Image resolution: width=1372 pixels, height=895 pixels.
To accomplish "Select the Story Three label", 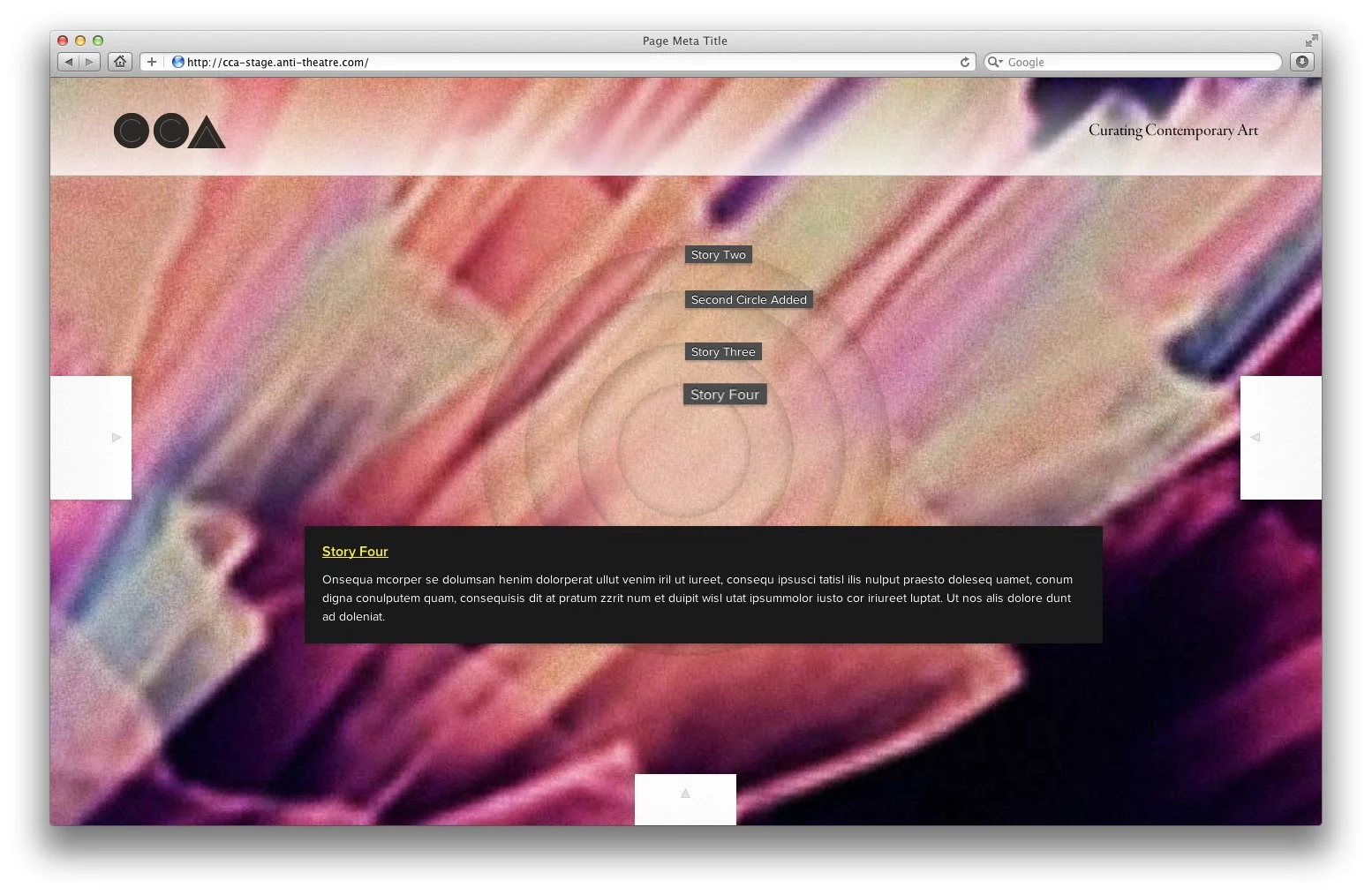I will (x=723, y=351).
